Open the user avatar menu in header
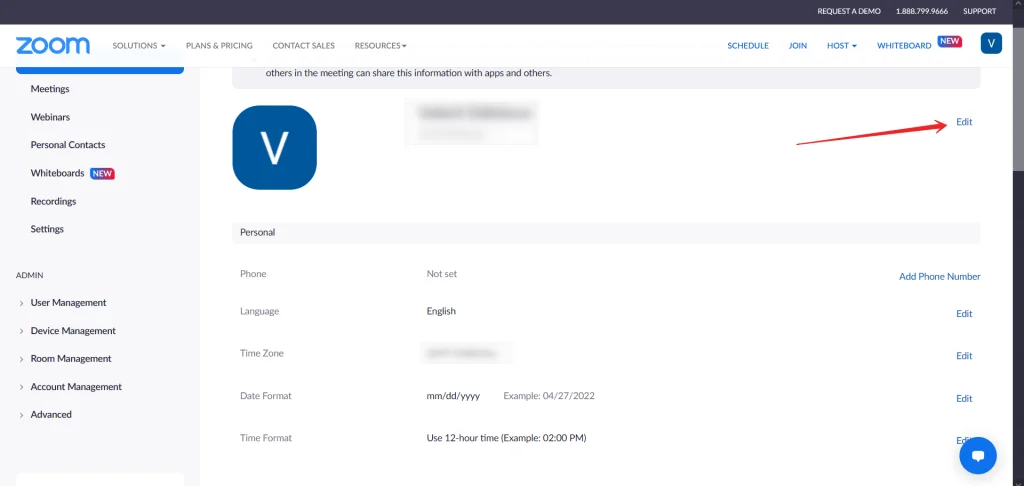 point(991,43)
